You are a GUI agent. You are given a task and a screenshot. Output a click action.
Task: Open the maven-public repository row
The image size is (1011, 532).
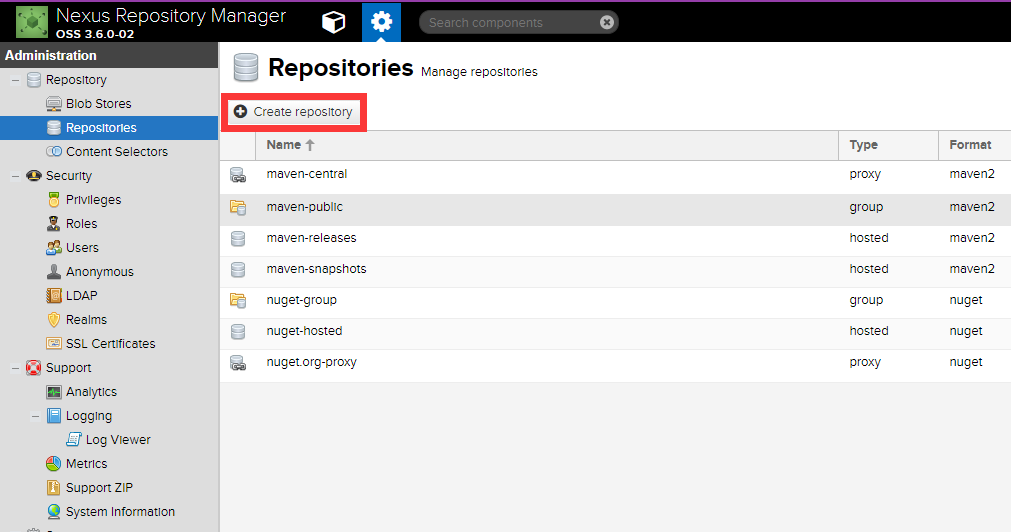point(615,208)
